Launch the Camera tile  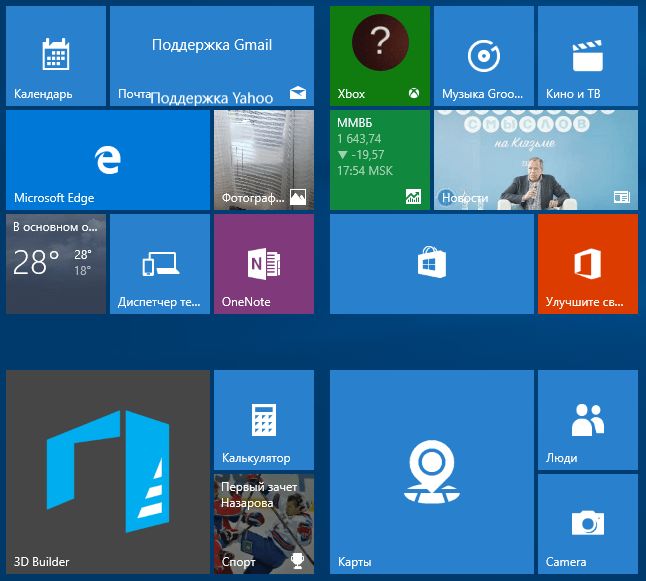[587, 524]
